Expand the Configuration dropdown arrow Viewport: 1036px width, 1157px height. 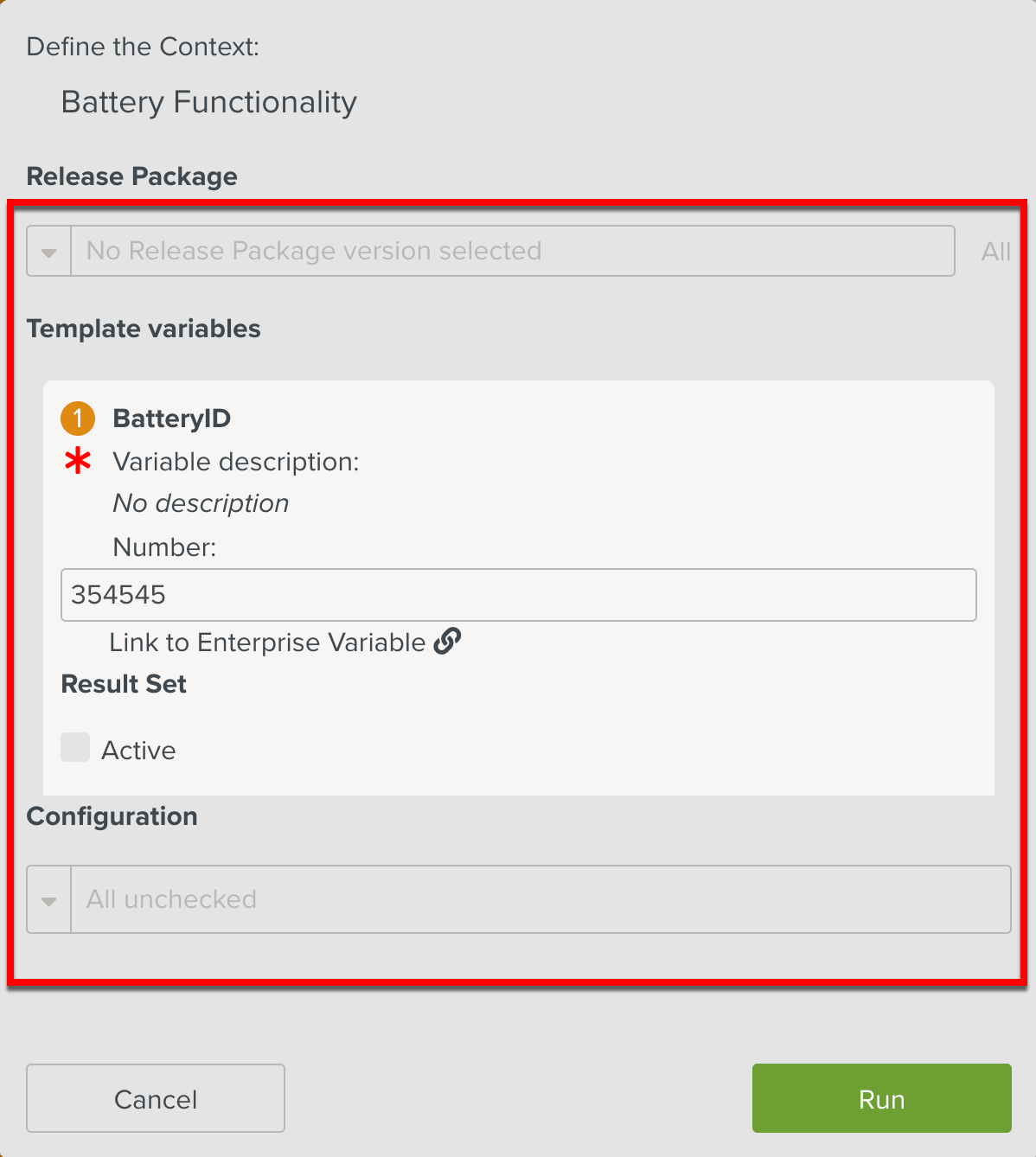(x=49, y=900)
